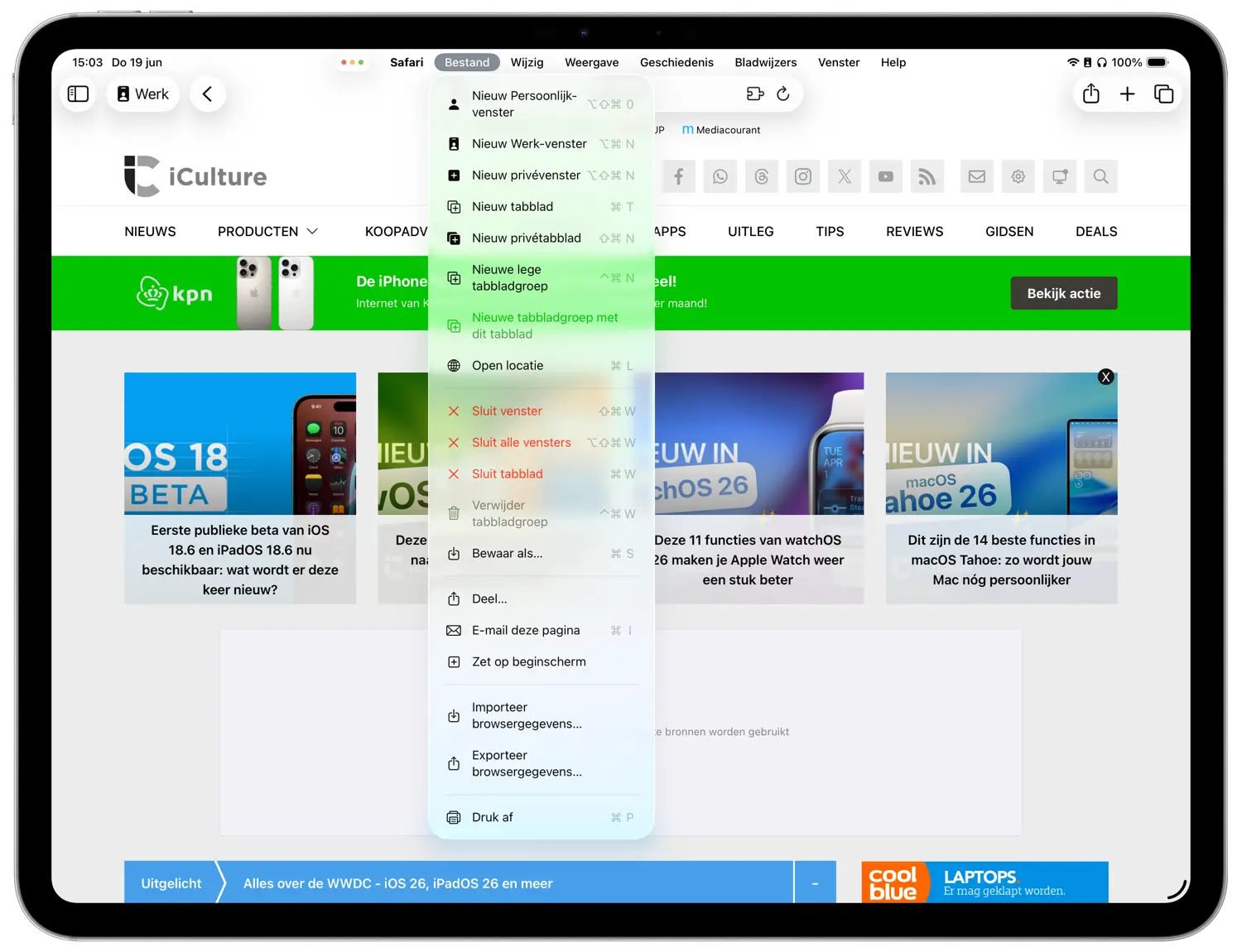Open Alles over de WWDC link
The image size is (1242, 952).
point(397,883)
